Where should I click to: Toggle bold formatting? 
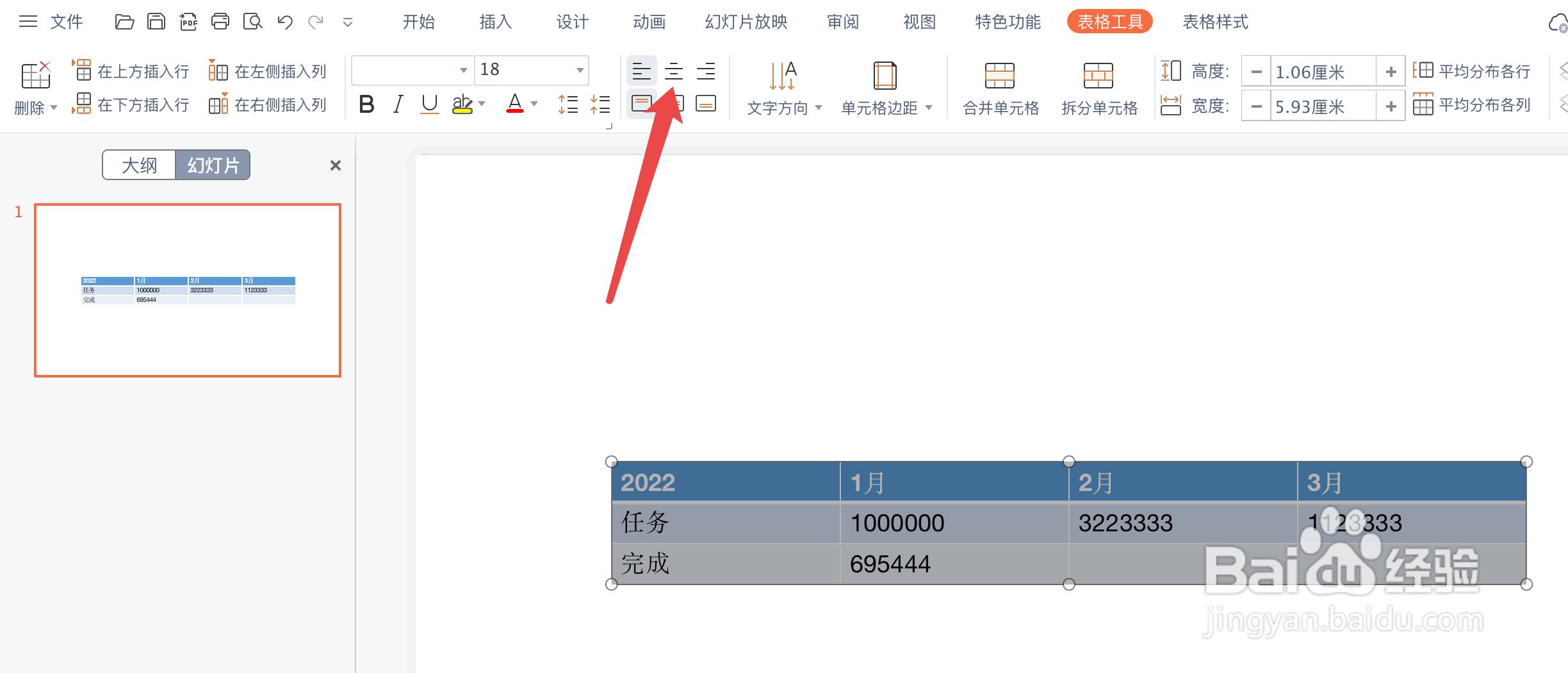(x=366, y=104)
